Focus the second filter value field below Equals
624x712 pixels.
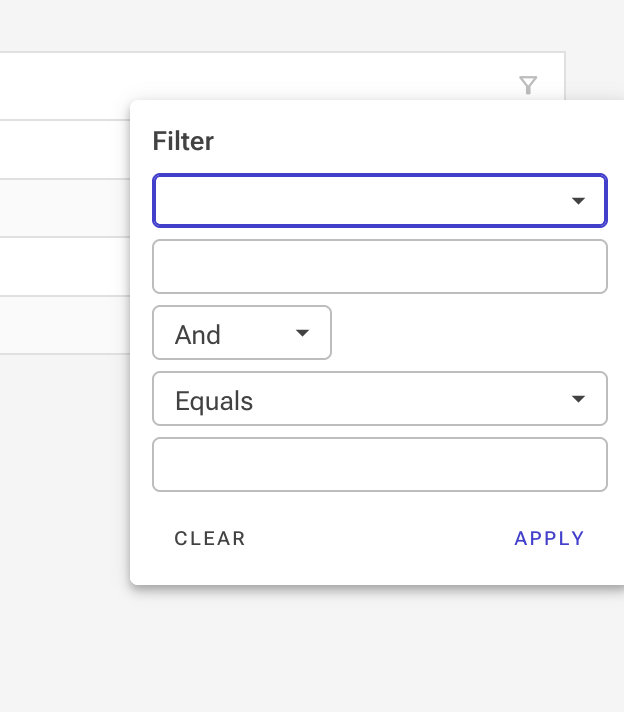click(x=380, y=465)
